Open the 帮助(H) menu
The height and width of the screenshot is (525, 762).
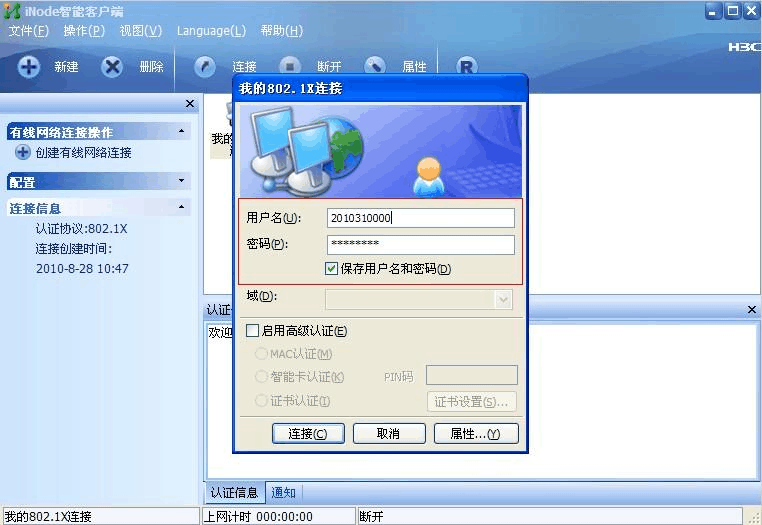tap(282, 31)
